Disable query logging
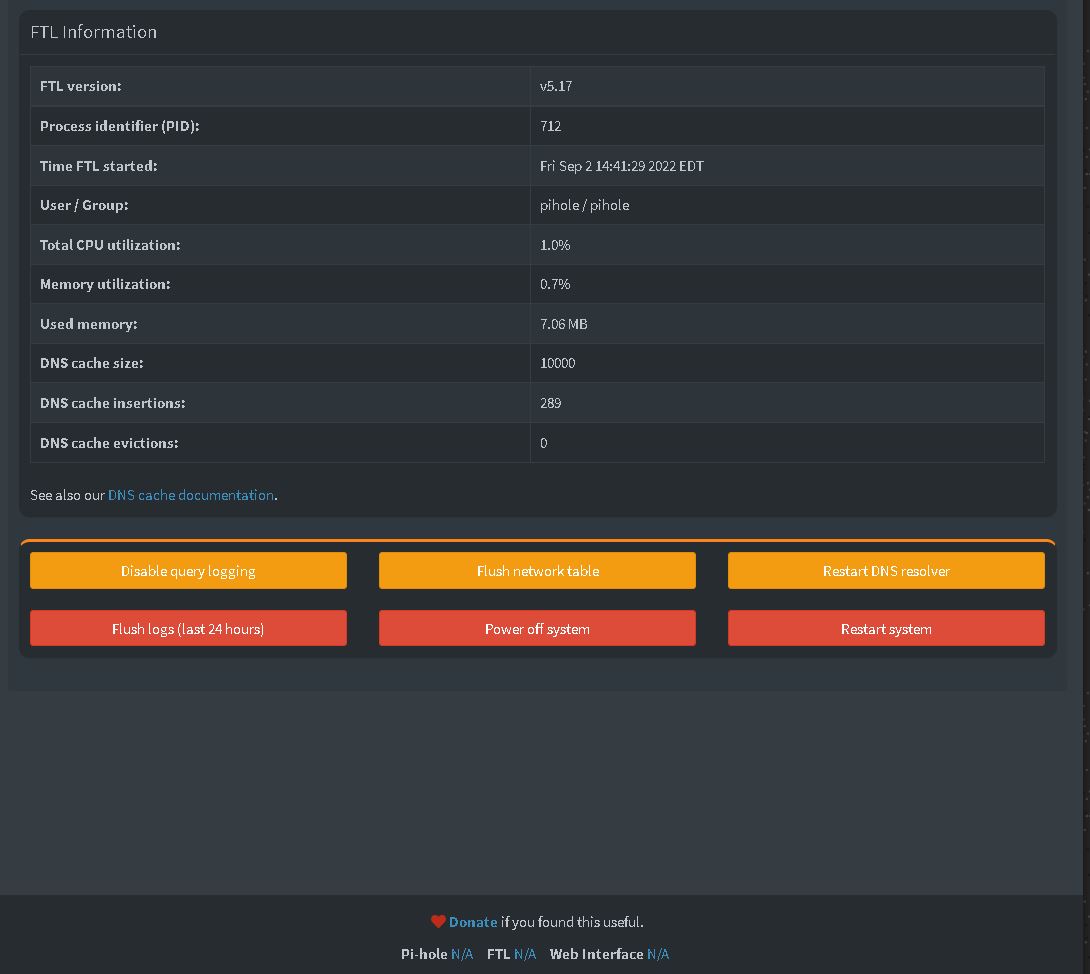The height and width of the screenshot is (974, 1090). pyautogui.click(x=188, y=570)
